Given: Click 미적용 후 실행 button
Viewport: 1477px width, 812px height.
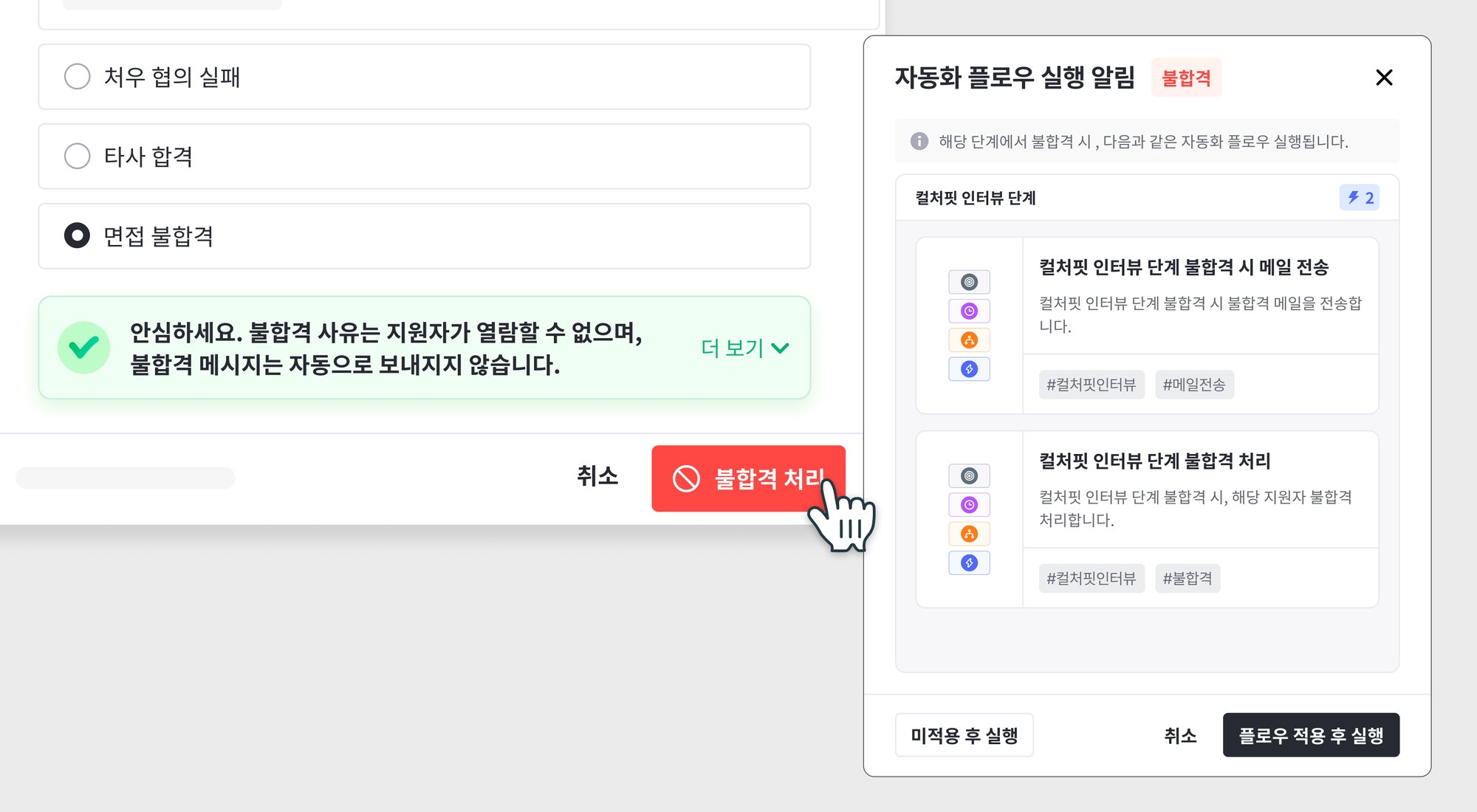Looking at the screenshot, I should 964,735.
